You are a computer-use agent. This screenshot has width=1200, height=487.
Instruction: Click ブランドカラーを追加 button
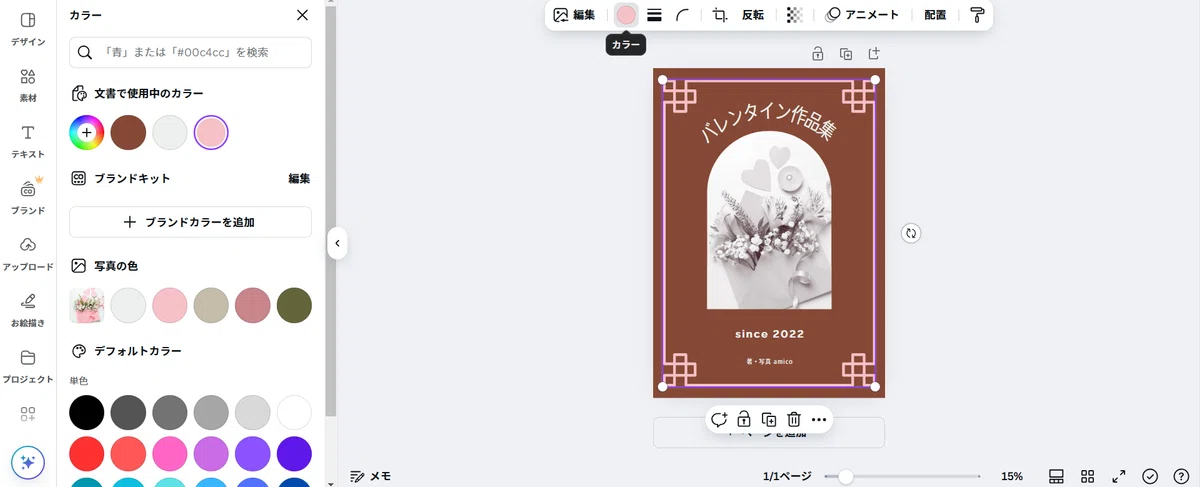190,222
